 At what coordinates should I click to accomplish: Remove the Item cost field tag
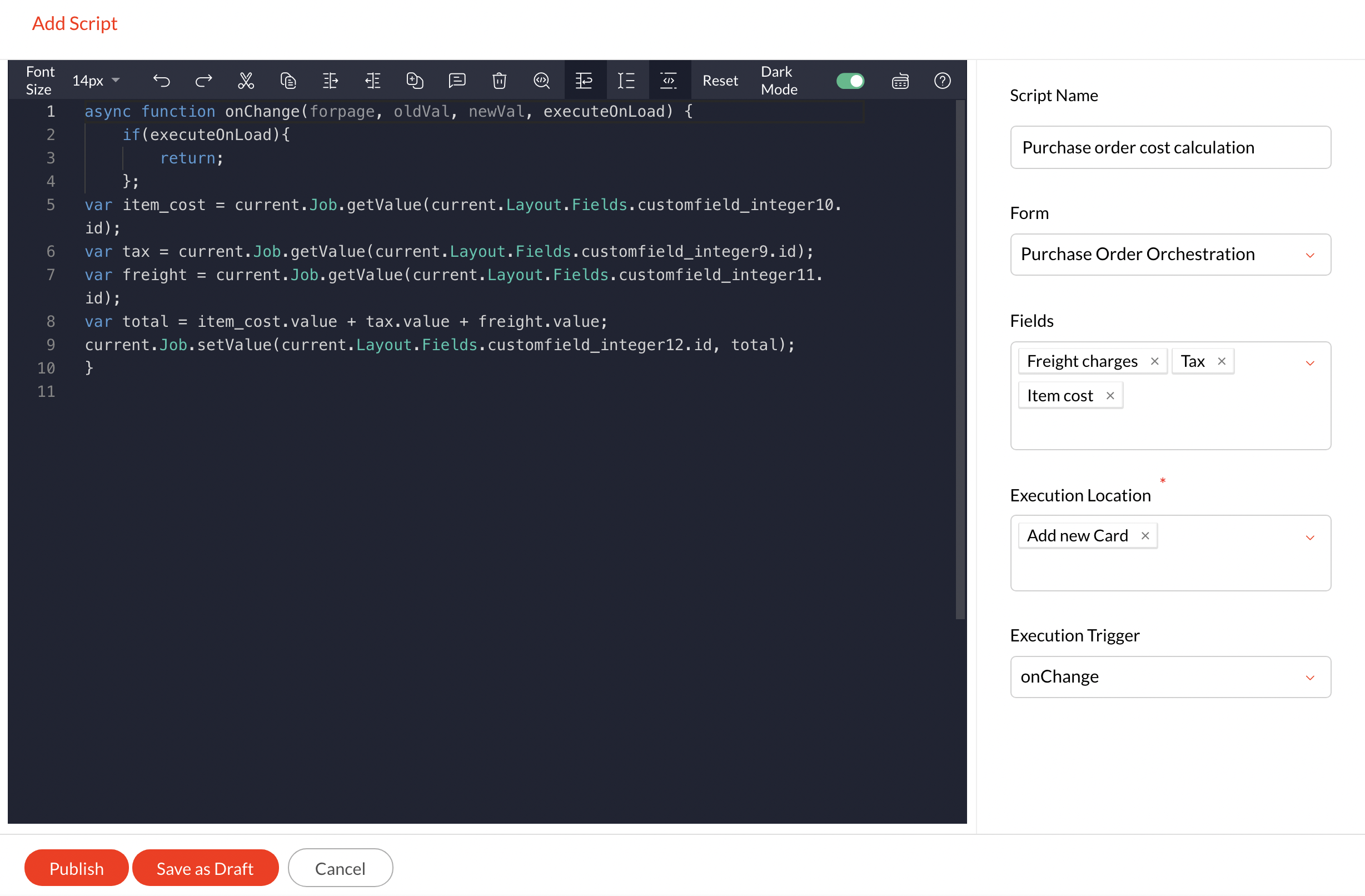1110,396
